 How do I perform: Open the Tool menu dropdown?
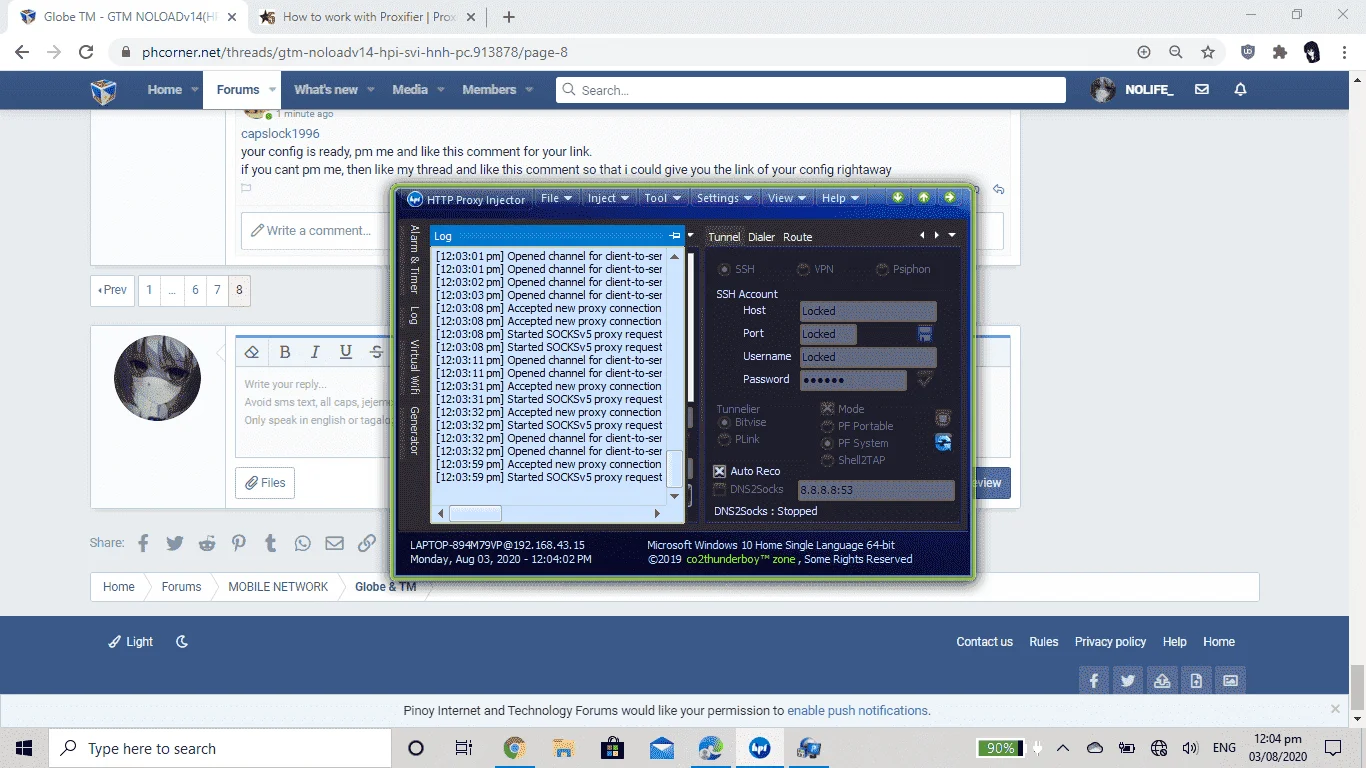(x=662, y=198)
